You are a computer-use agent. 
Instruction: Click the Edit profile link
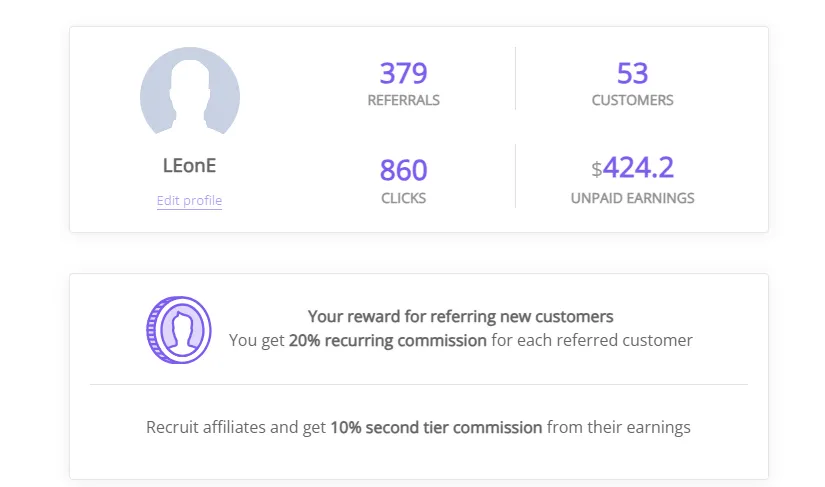pyautogui.click(x=189, y=200)
